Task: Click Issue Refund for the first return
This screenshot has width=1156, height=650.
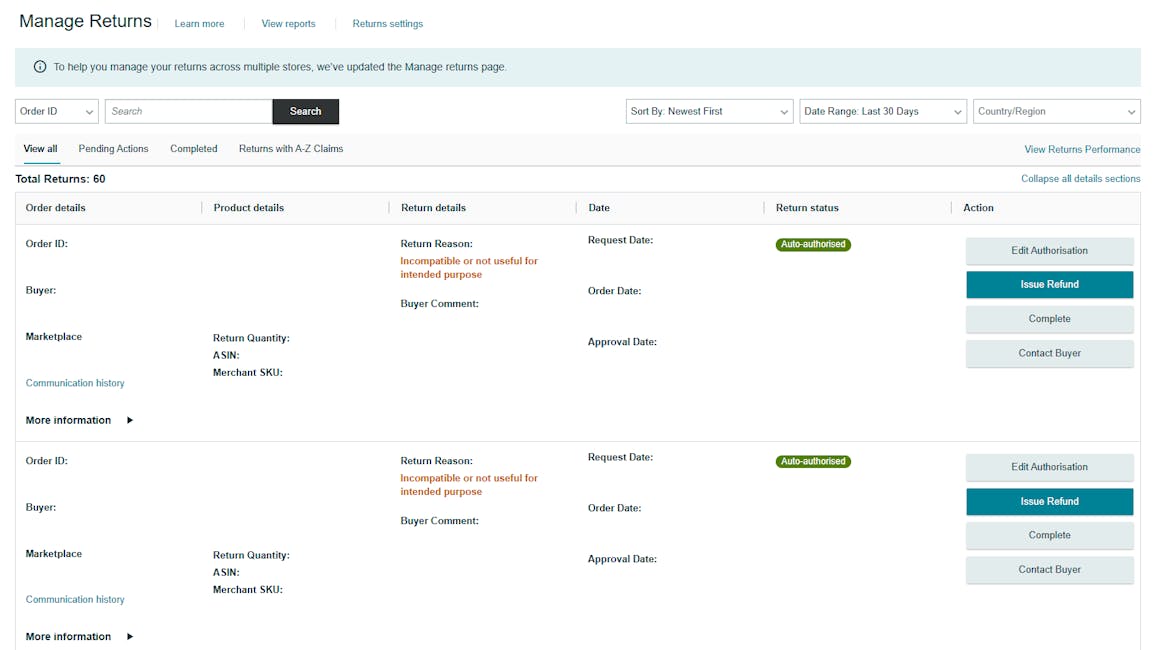Action: pyautogui.click(x=1049, y=285)
